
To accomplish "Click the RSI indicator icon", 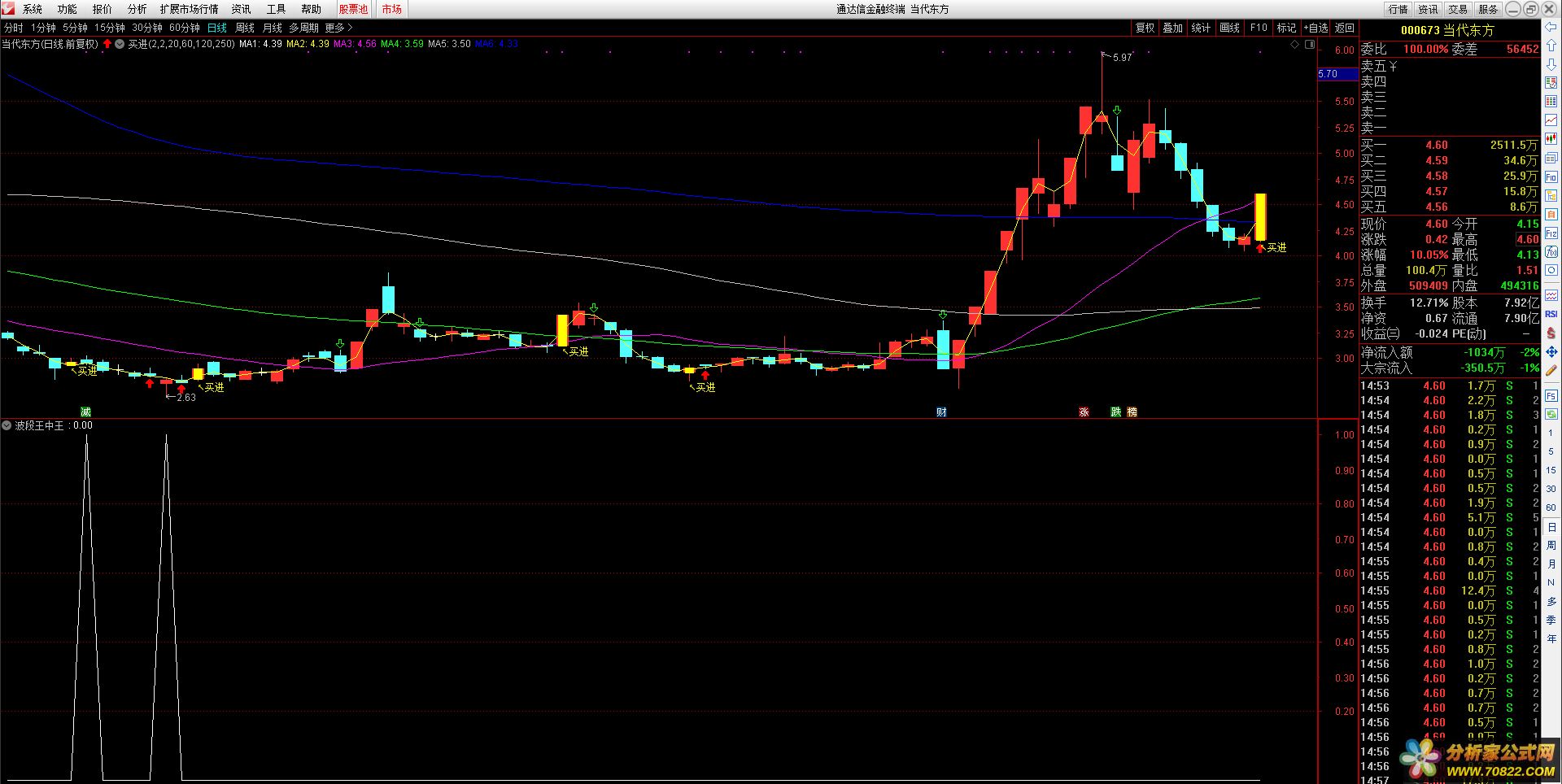I will [1551, 314].
